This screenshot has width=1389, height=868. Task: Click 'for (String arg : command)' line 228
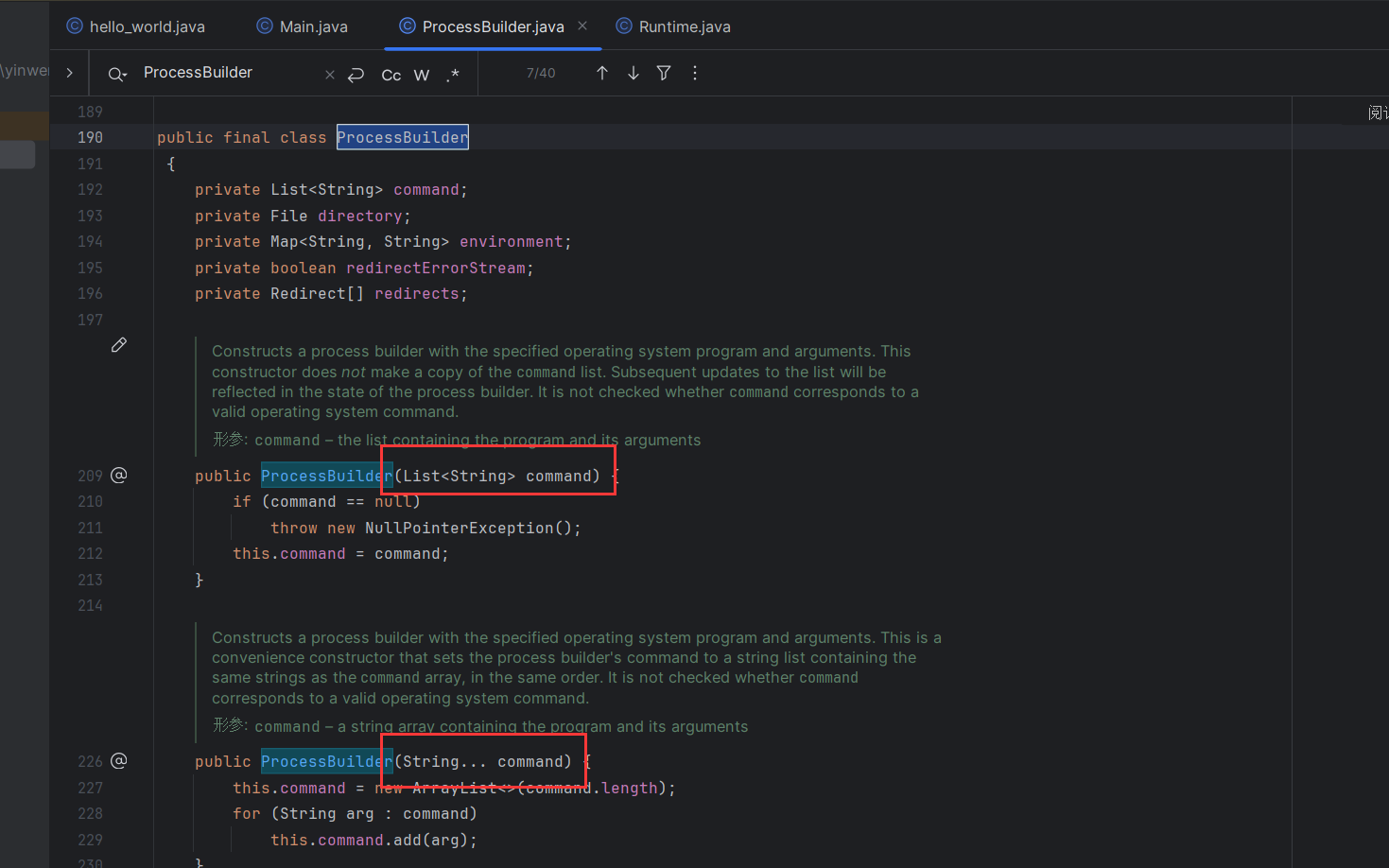pos(356,813)
